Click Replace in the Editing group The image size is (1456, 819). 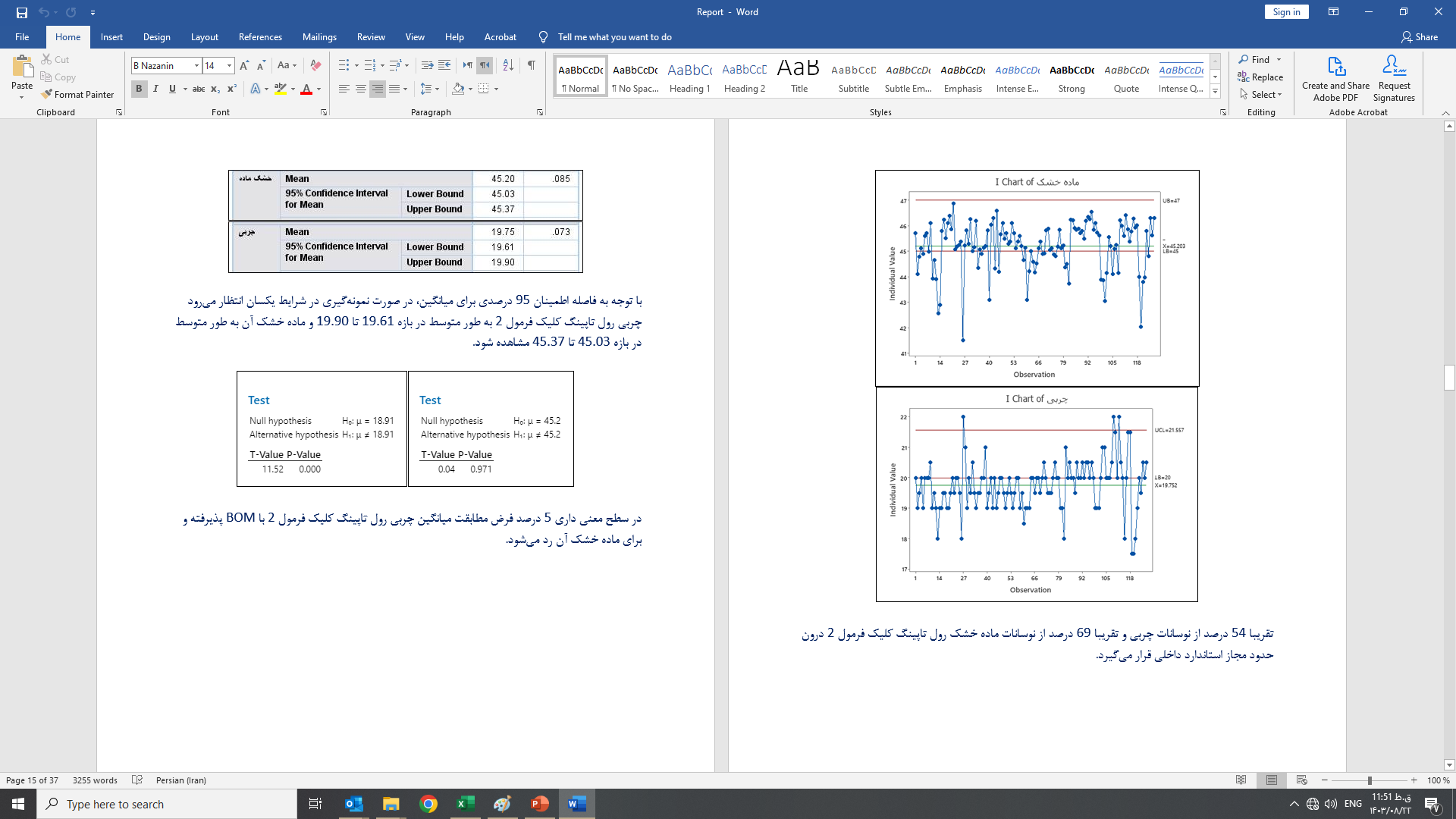pos(1260,77)
